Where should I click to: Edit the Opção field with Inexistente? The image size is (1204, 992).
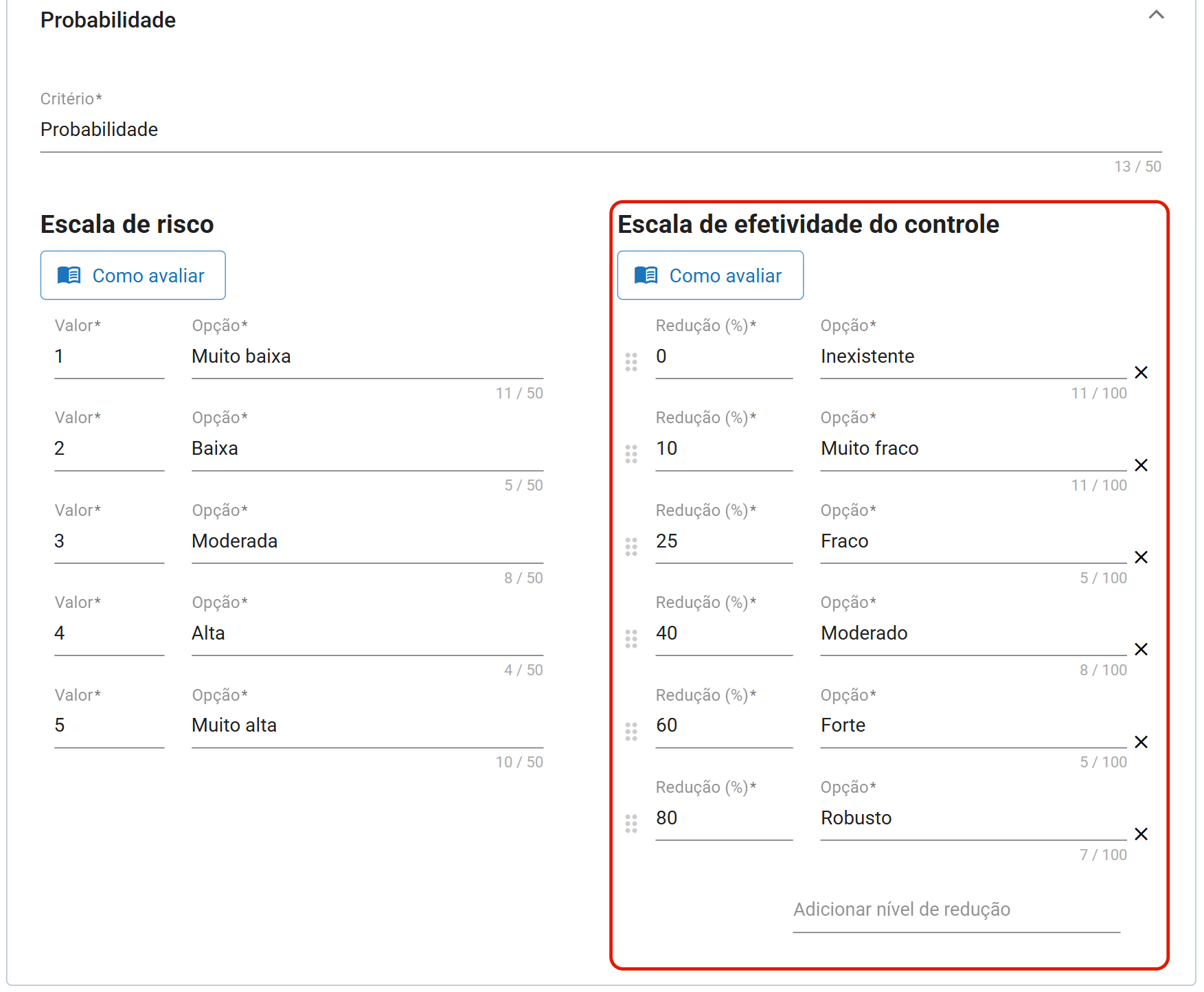click(x=973, y=357)
